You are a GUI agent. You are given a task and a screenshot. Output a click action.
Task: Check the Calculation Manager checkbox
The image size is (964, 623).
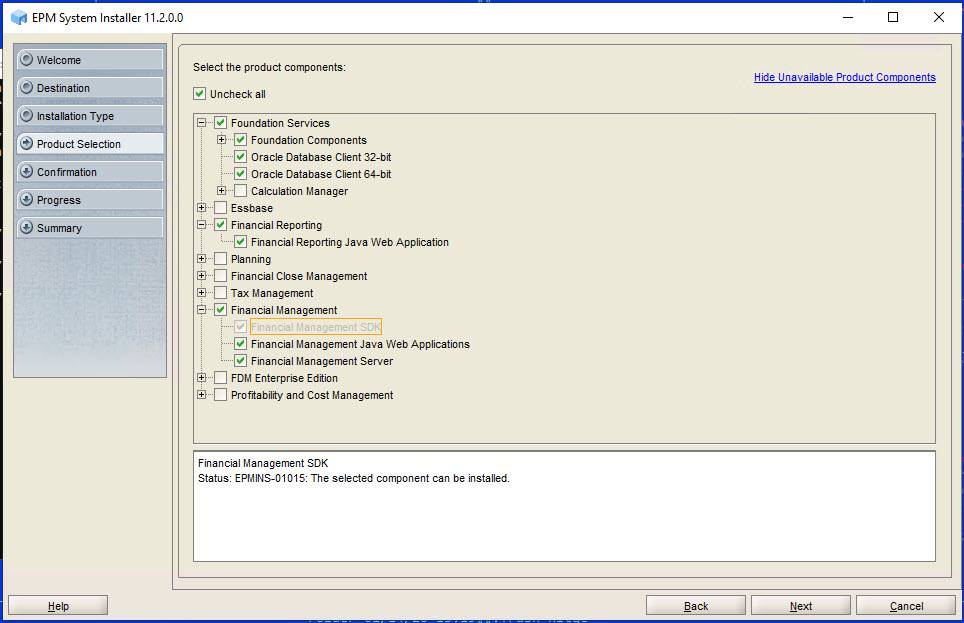pos(240,191)
